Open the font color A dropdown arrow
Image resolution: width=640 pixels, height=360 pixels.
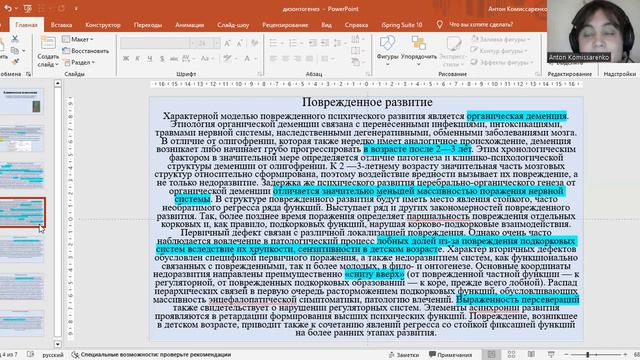(x=256, y=59)
